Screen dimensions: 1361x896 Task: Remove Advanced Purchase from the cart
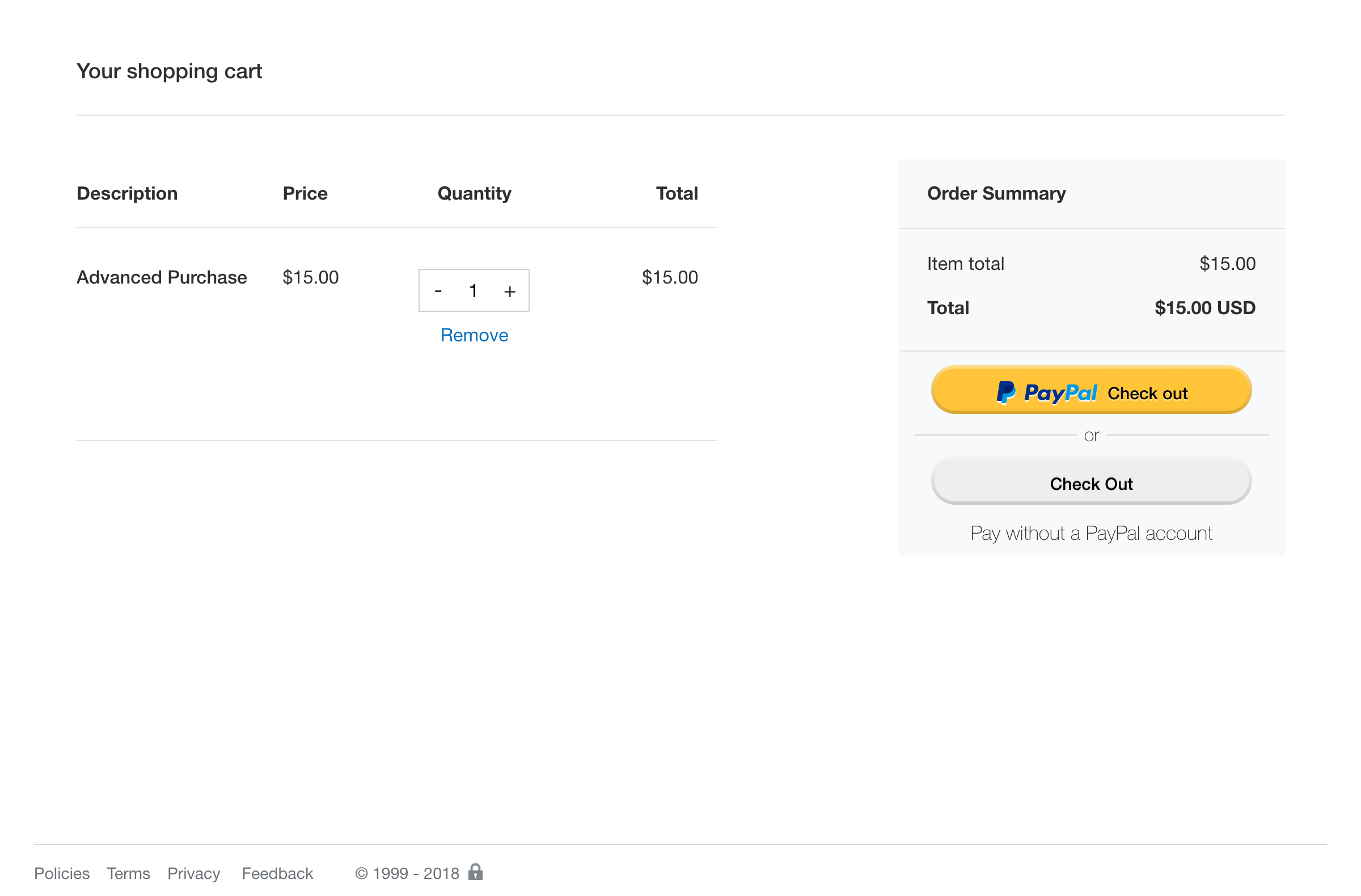474,335
